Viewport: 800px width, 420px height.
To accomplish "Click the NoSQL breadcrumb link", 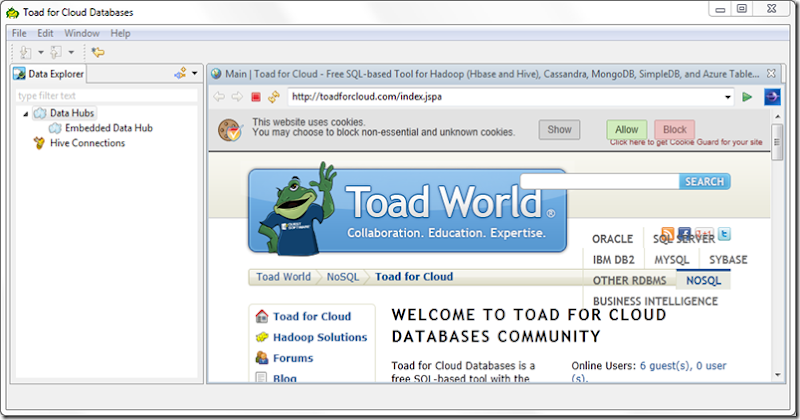I will [343, 277].
